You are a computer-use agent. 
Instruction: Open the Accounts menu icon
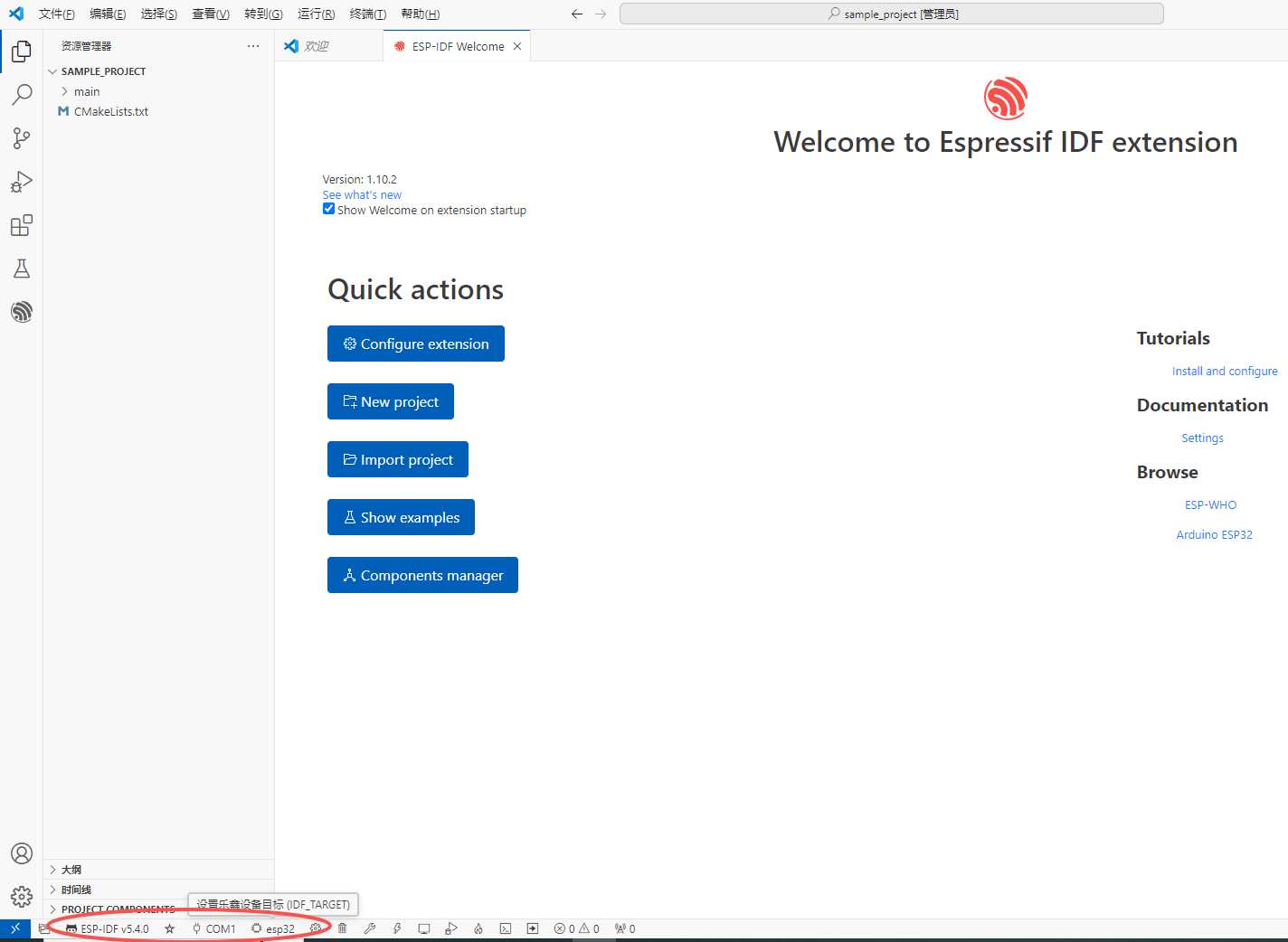[22, 853]
